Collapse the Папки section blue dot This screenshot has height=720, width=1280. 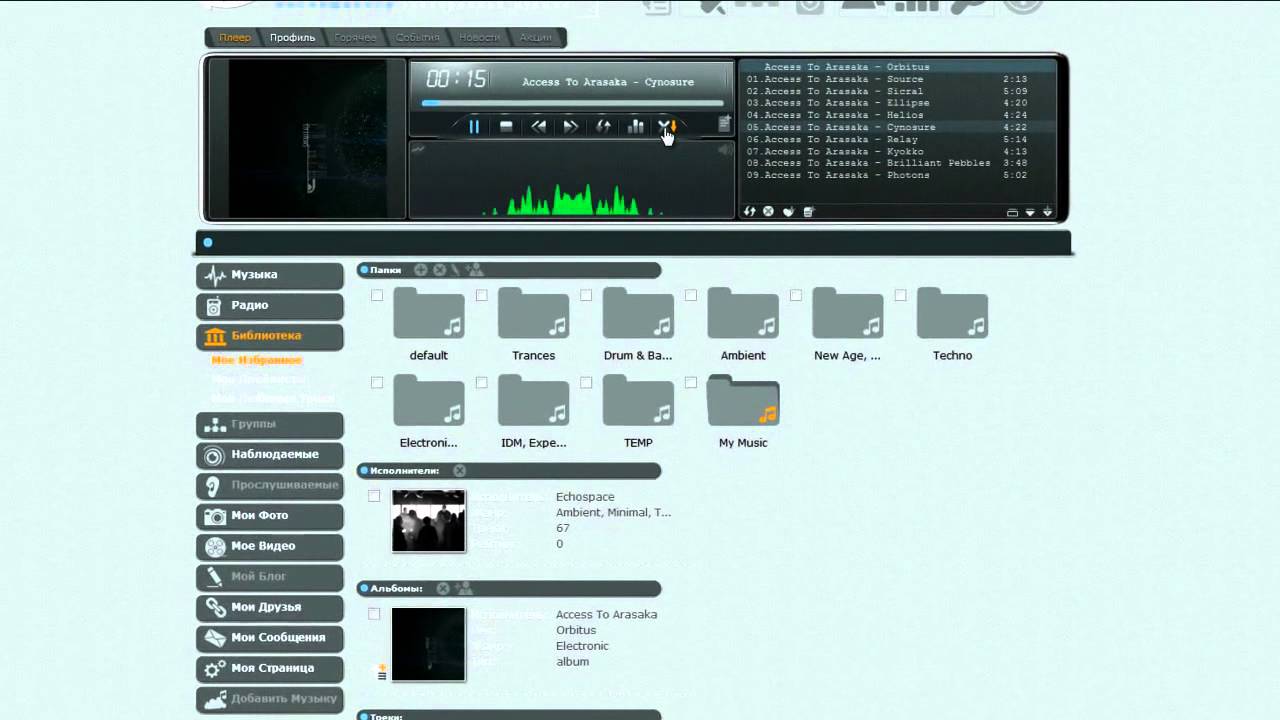coord(364,270)
